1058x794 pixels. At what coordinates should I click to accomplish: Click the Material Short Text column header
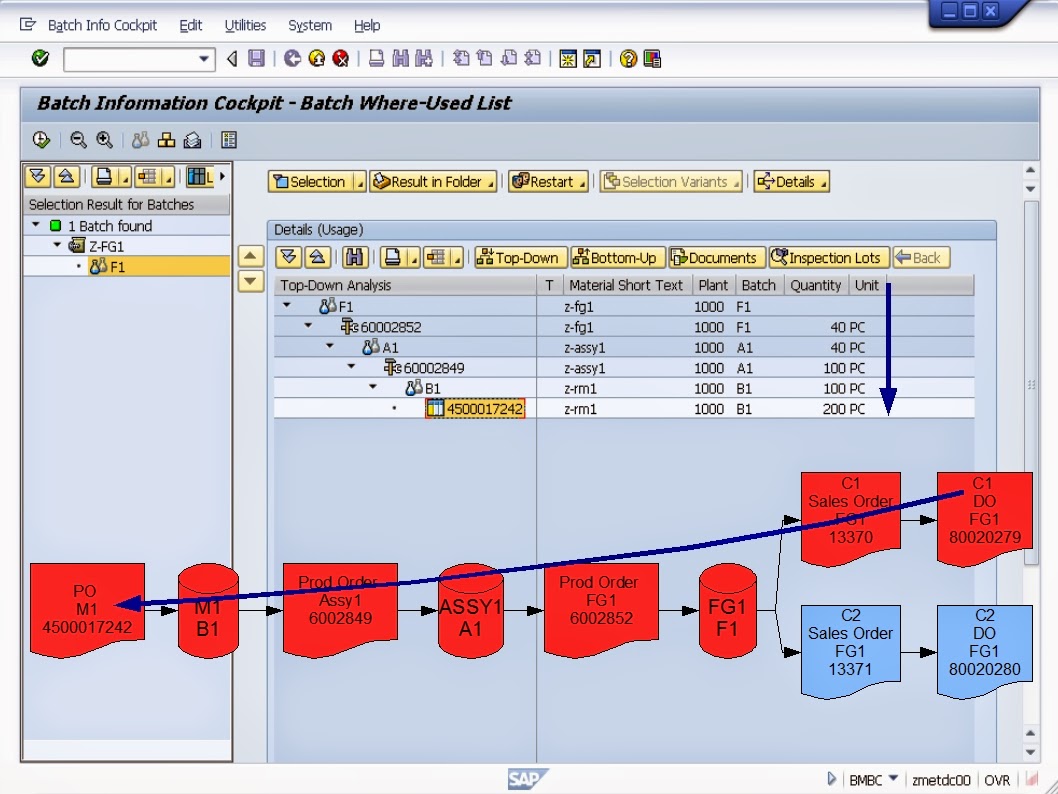(x=625, y=285)
